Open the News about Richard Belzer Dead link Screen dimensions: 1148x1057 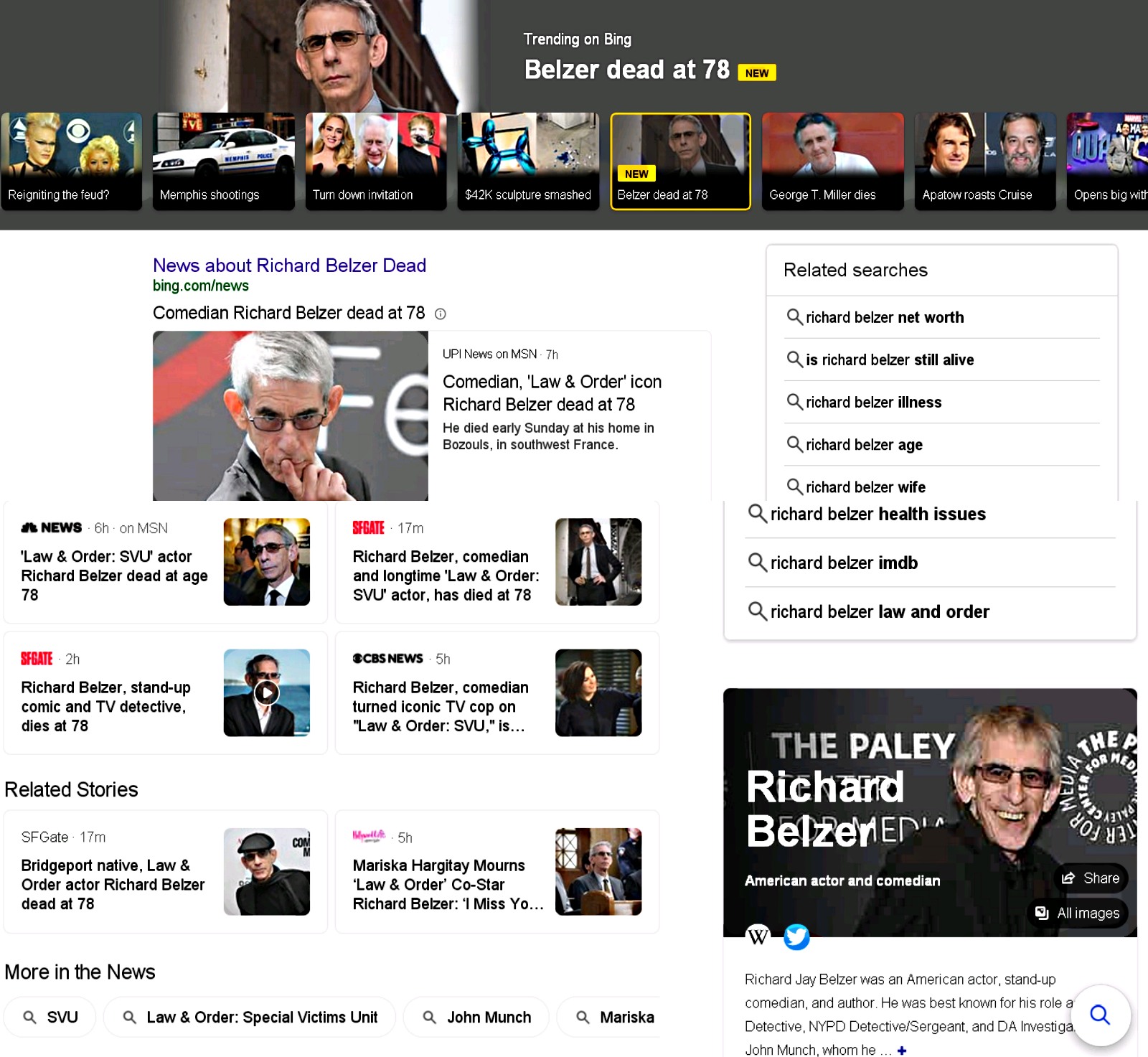[x=289, y=266]
